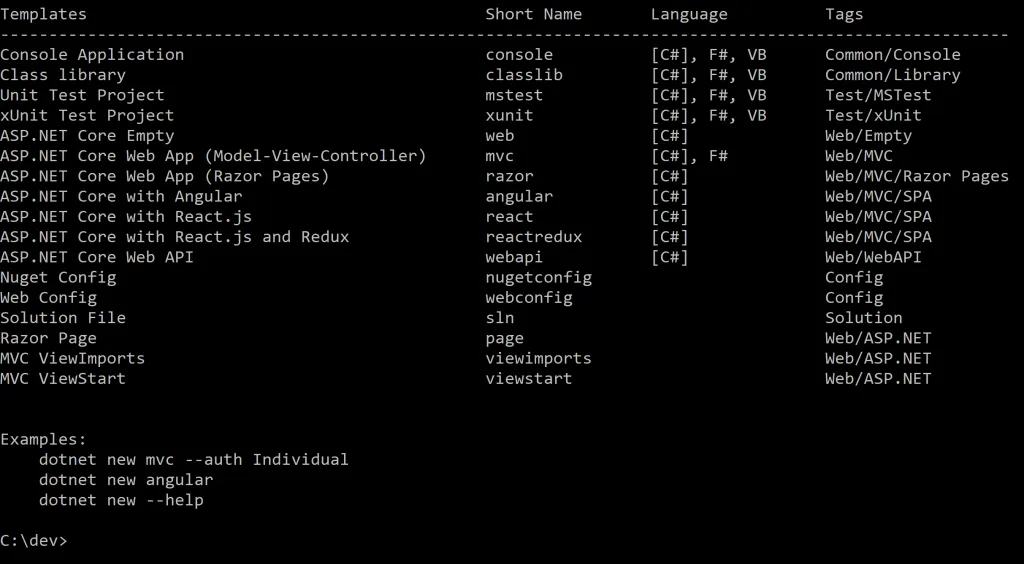Click the 'webapi' short name
The height and width of the screenshot is (564, 1024).
pos(514,257)
